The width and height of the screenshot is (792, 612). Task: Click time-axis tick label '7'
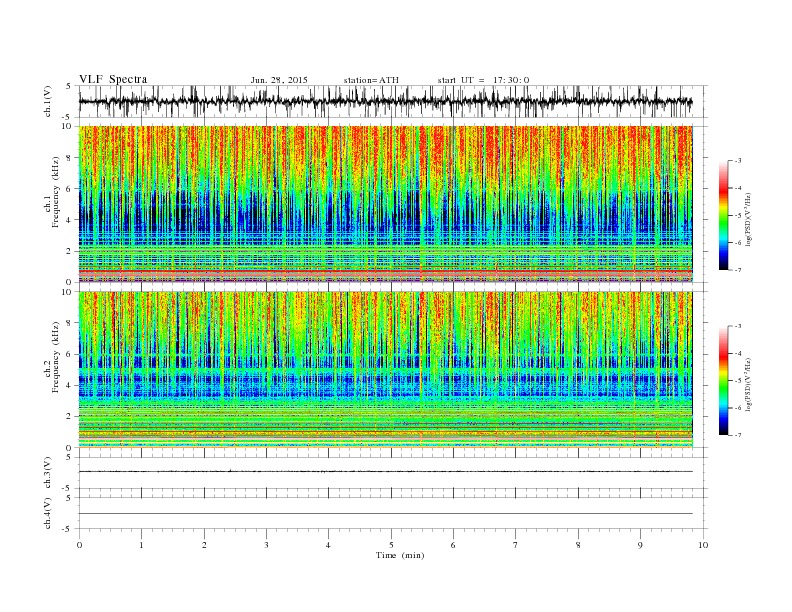point(516,545)
